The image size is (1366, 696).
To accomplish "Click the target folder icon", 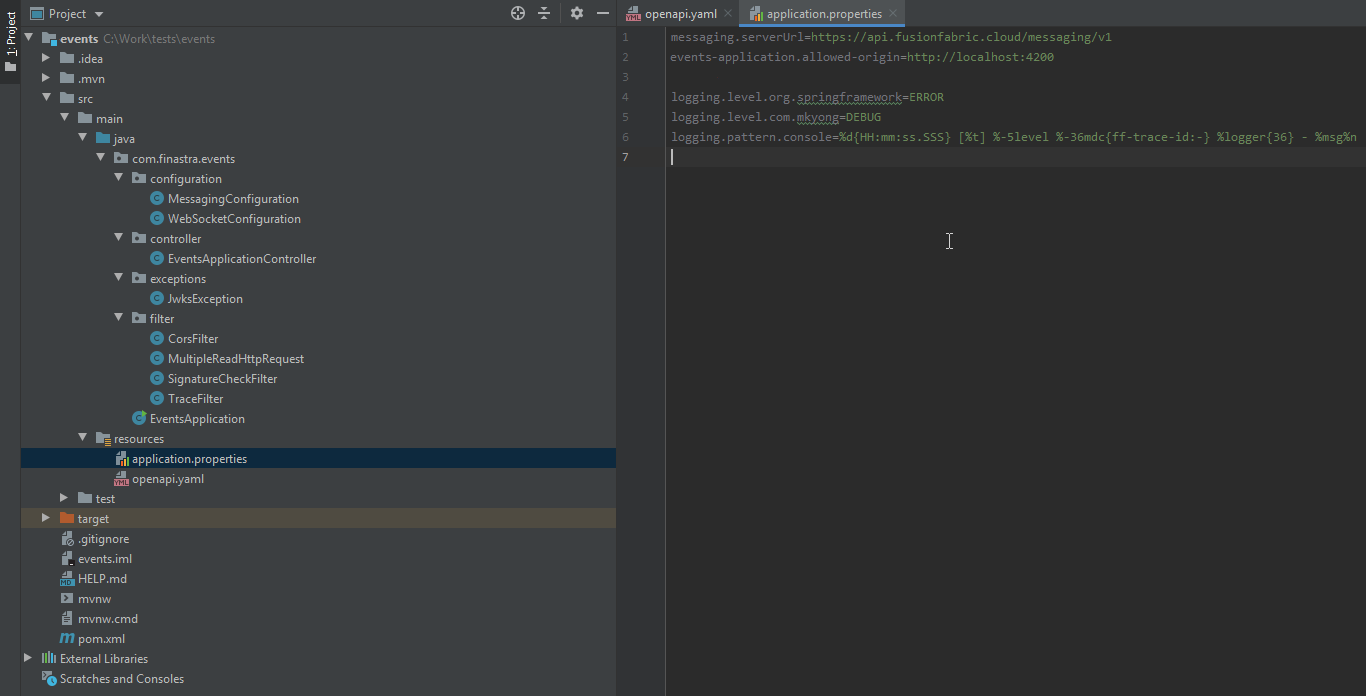I will (67, 518).
